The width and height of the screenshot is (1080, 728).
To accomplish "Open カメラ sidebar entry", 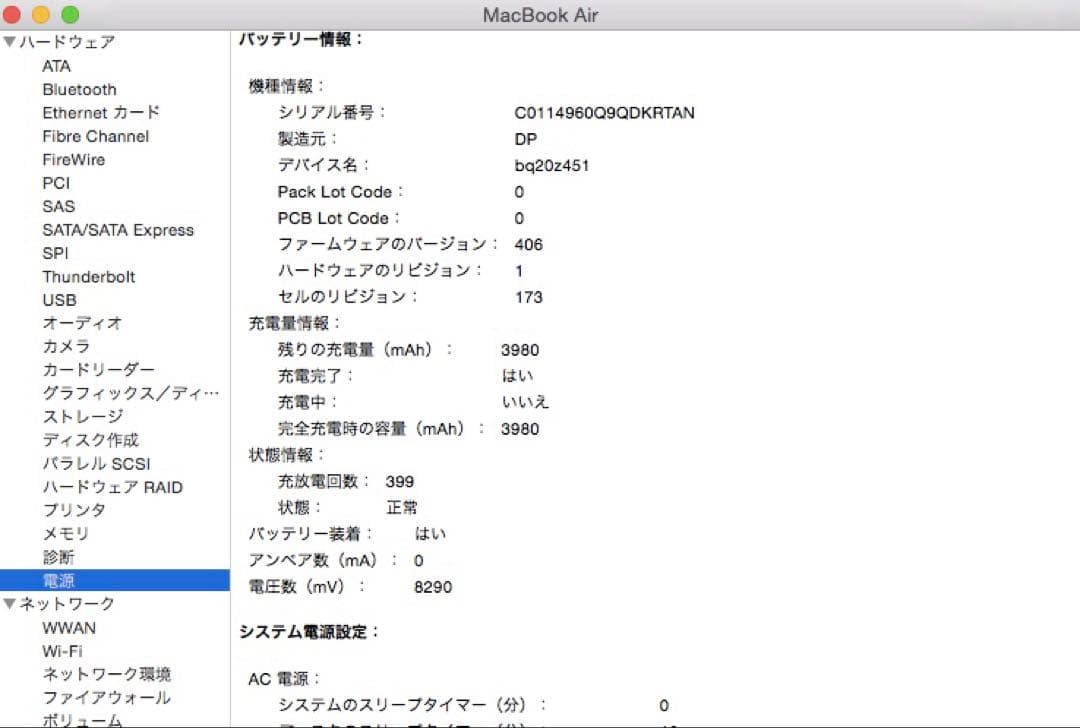I will (66, 346).
